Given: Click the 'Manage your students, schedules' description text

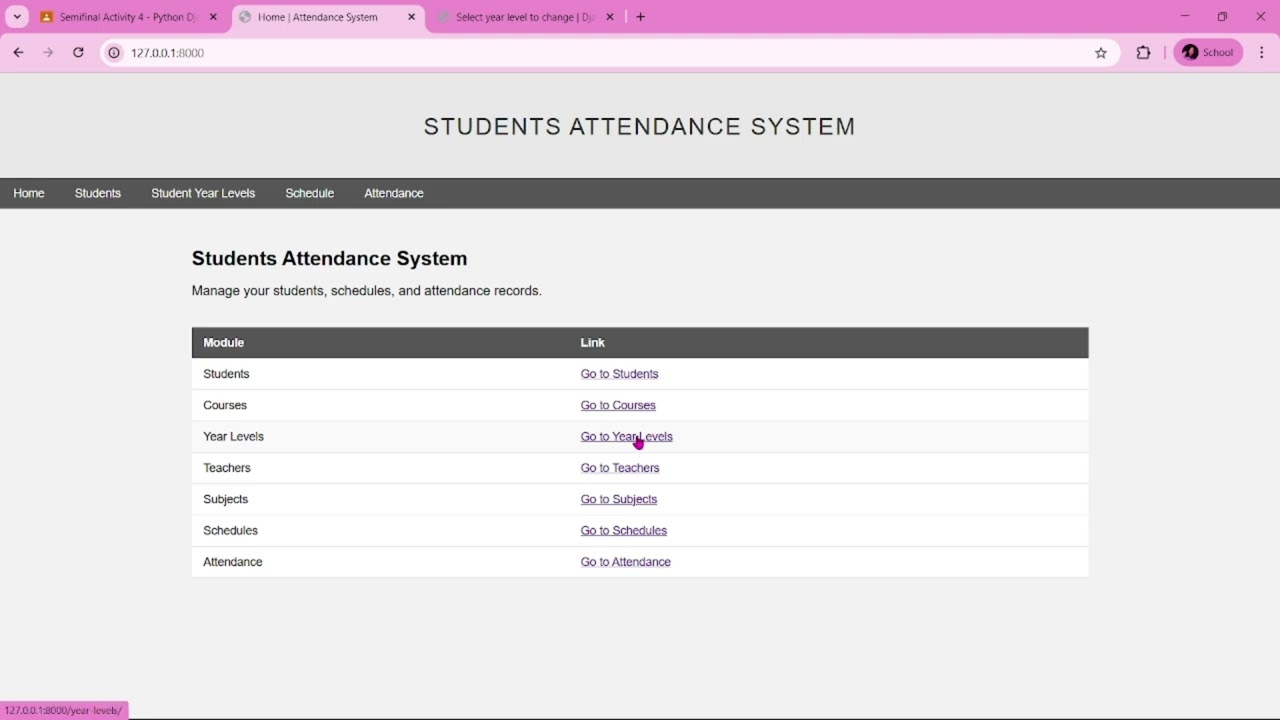Looking at the screenshot, I should pos(367,291).
